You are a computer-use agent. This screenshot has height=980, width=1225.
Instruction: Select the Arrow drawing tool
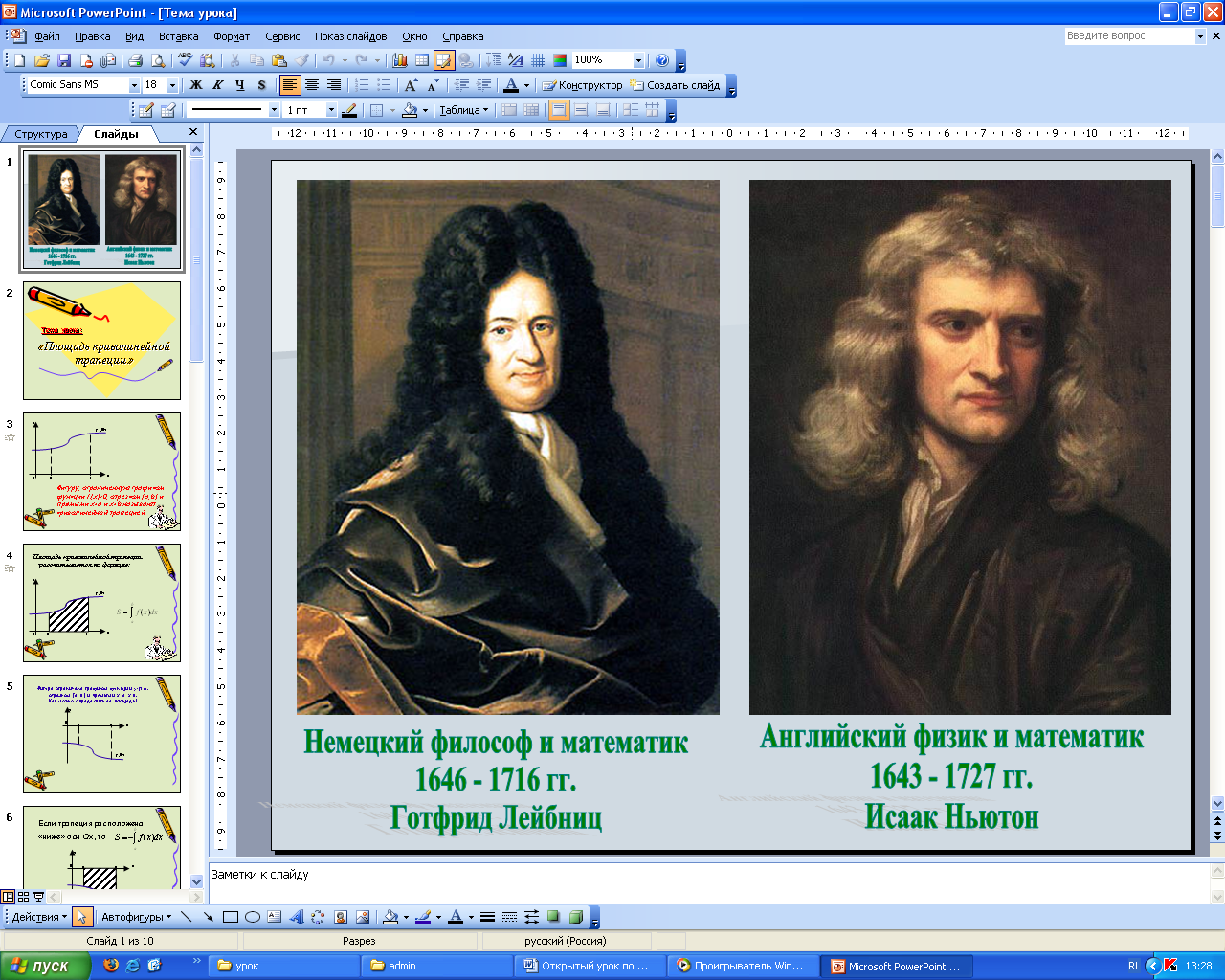pyautogui.click(x=209, y=917)
